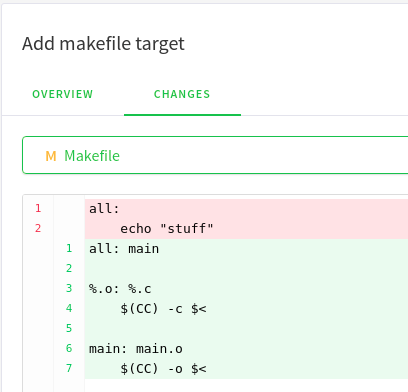Screen dimensions: 408x392
Task: Click the added 'all: main' line
Action: point(246,249)
